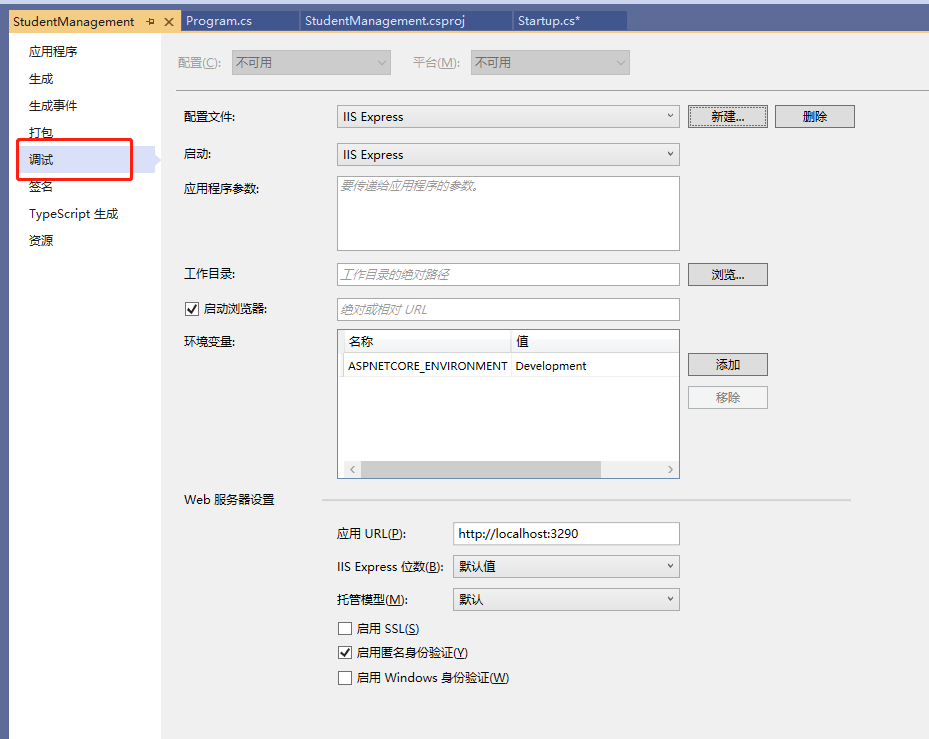Go to the 生成事件 page
The width and height of the screenshot is (929, 739).
(53, 105)
